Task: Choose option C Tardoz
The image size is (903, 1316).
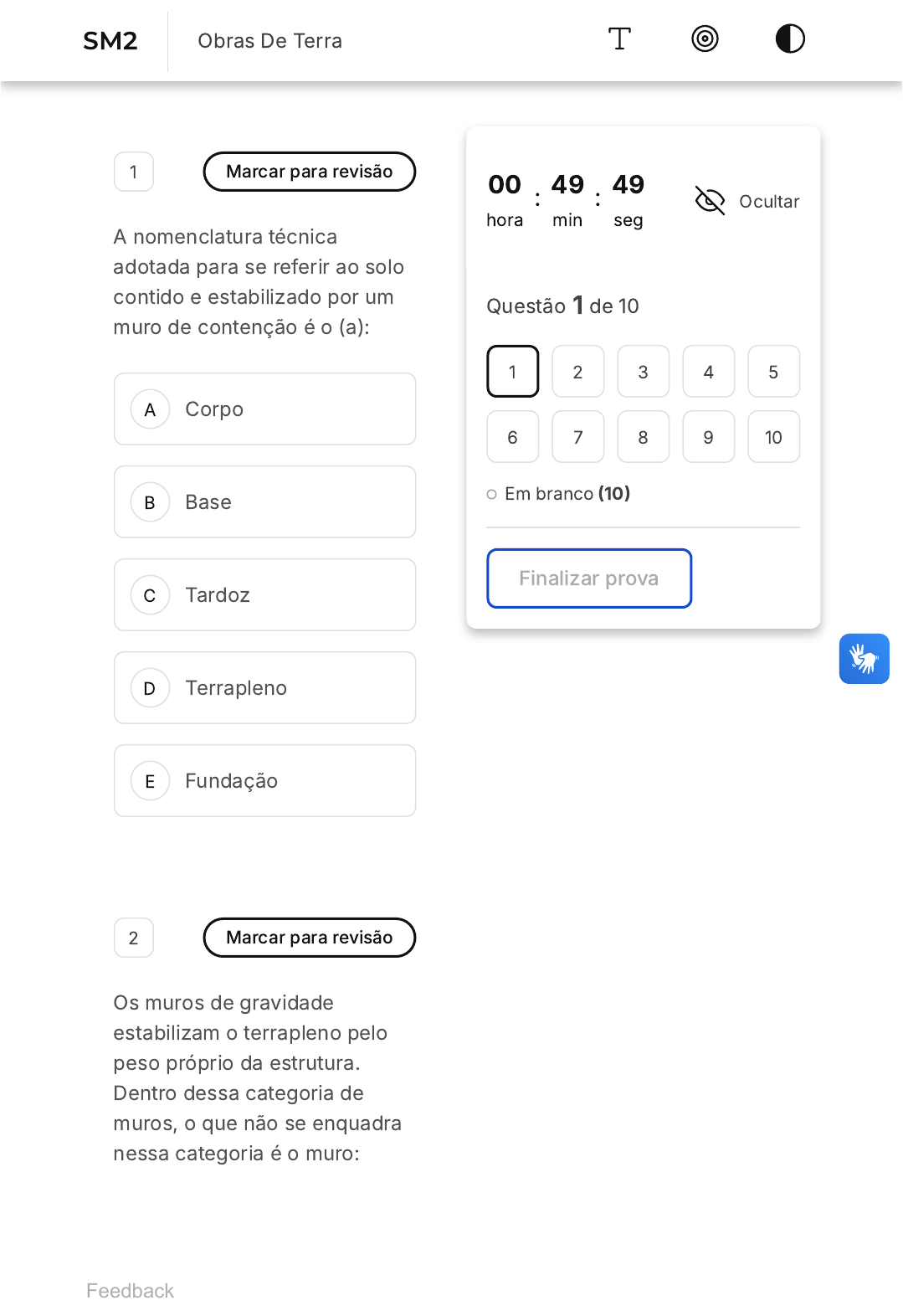Action: pos(264,595)
